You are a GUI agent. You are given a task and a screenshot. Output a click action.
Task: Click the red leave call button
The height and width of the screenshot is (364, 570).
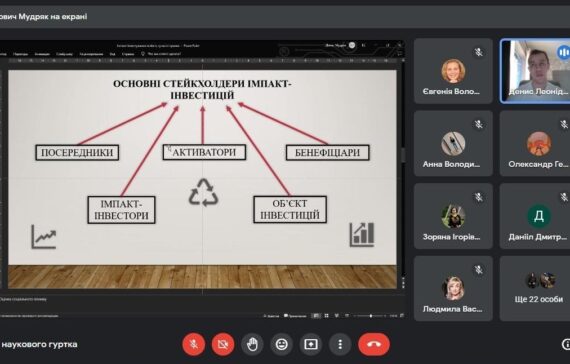pyautogui.click(x=374, y=344)
